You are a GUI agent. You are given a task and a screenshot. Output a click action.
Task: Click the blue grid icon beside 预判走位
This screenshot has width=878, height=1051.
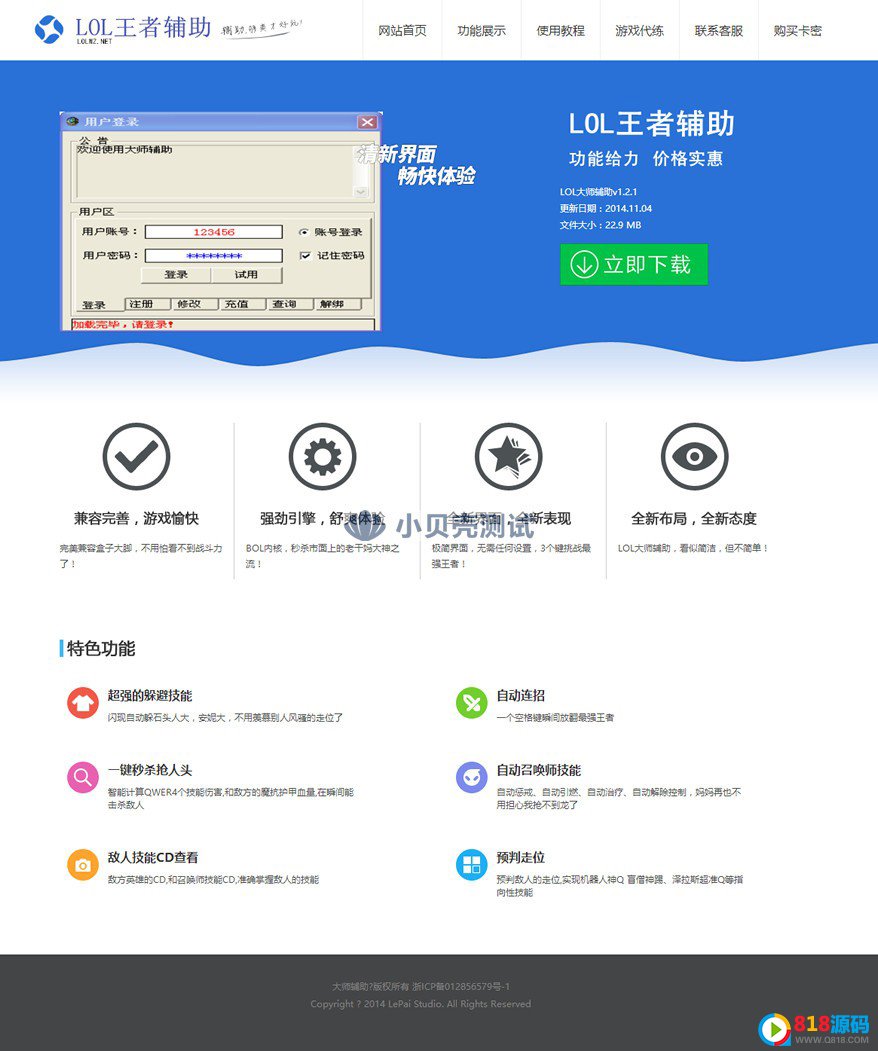[472, 865]
